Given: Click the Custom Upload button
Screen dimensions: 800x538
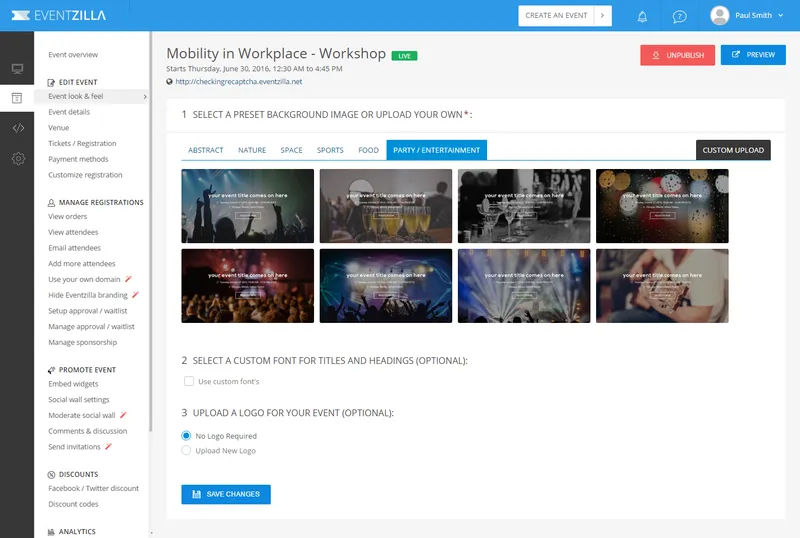Looking at the screenshot, I should pos(733,150).
